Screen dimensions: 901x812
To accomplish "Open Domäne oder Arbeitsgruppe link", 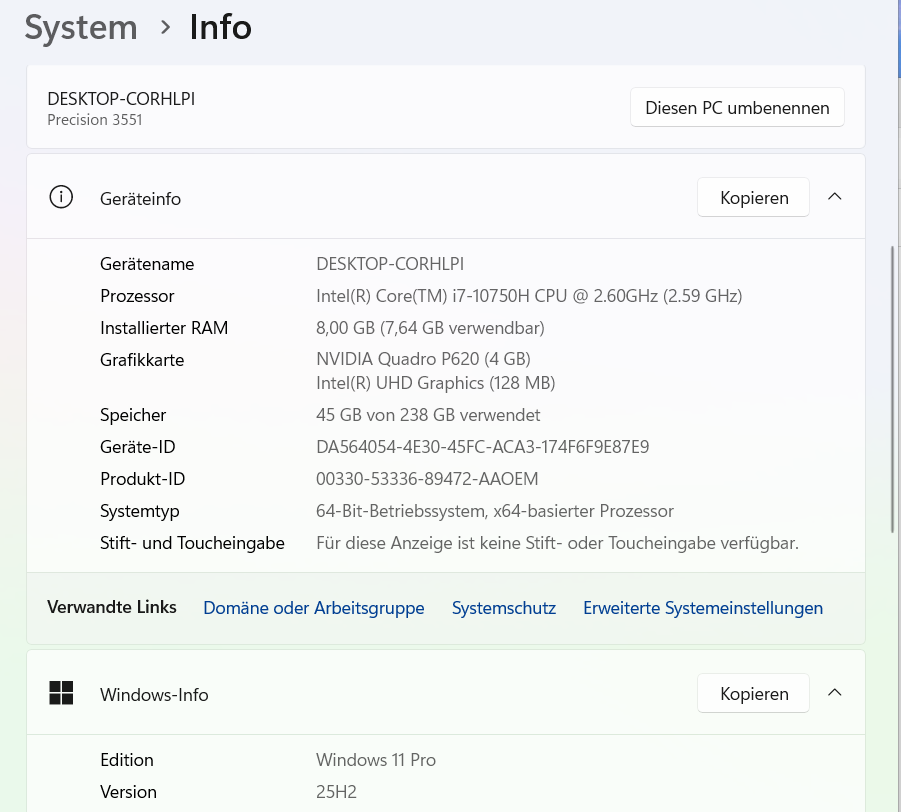I will (x=314, y=607).
